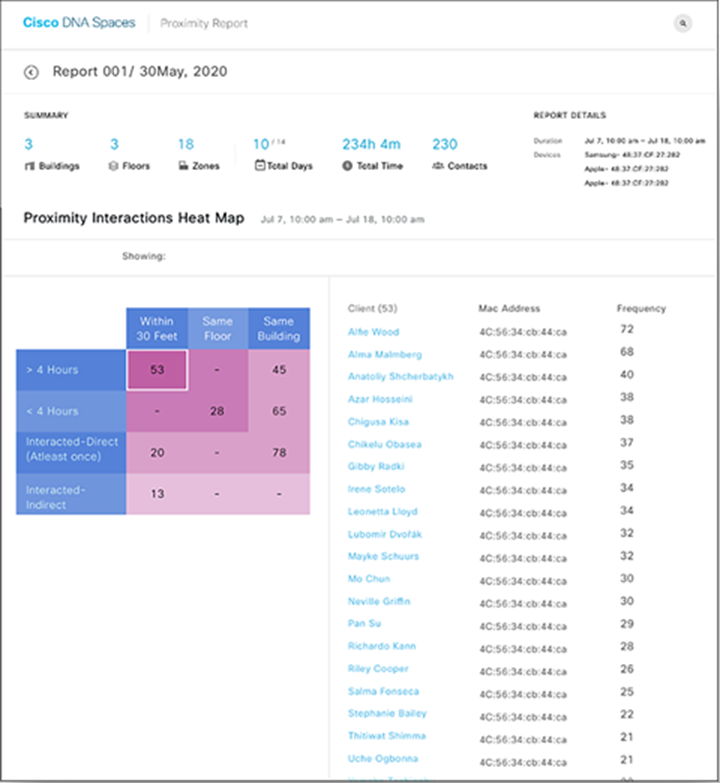
Task: Open client Mayke Schuurs
Action: click(x=383, y=556)
